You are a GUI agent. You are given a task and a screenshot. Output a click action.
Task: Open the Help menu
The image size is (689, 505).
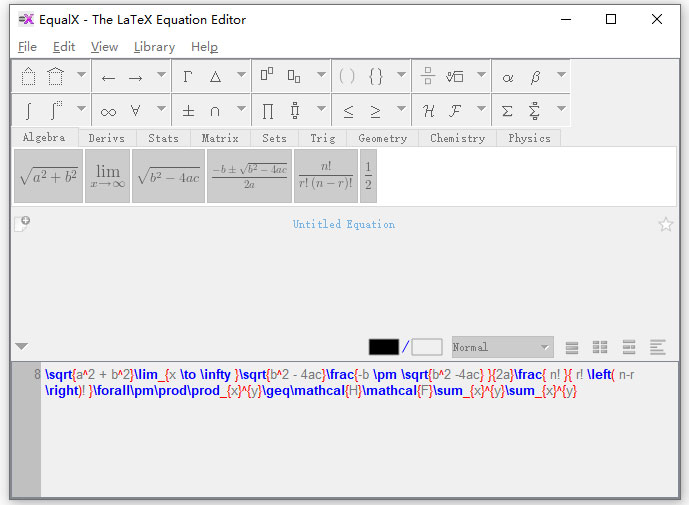click(204, 47)
